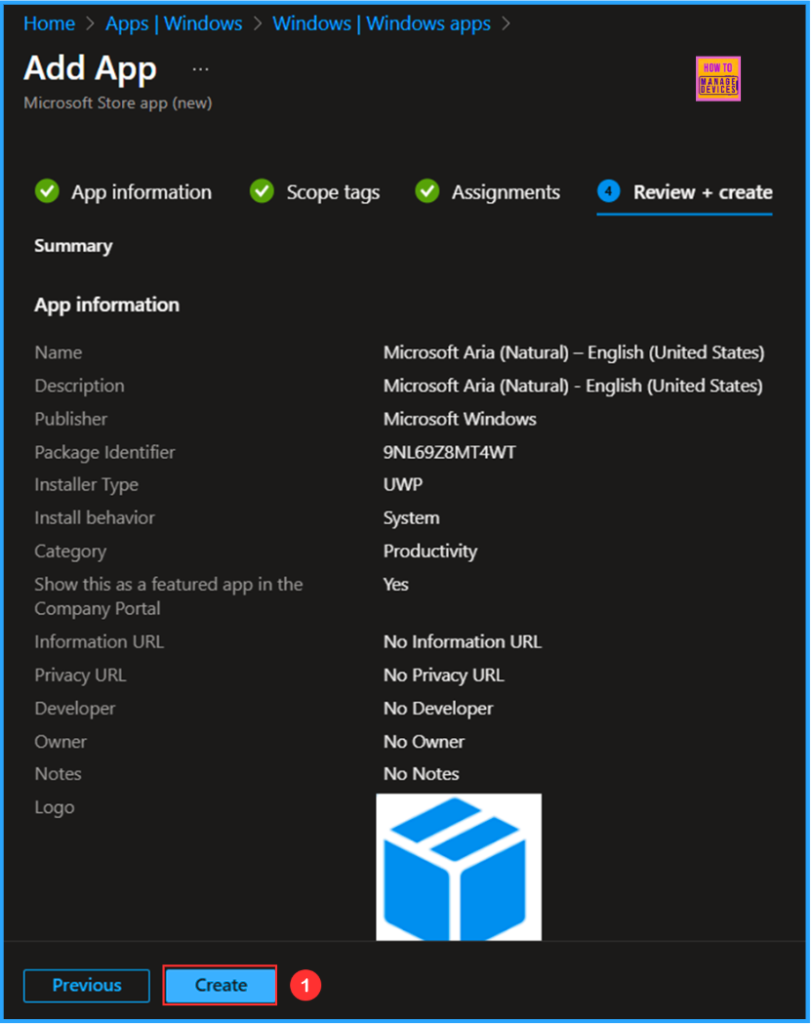
Task: Go to the Assignments tab
Action: pyautogui.click(x=505, y=192)
